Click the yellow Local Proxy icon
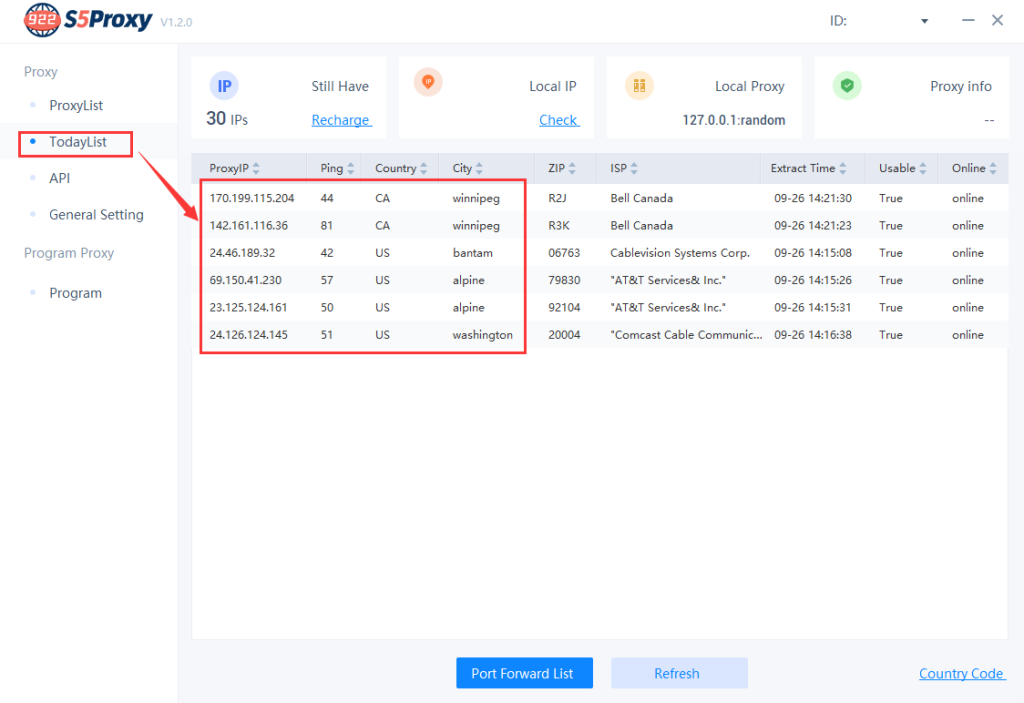The height and width of the screenshot is (703, 1024). click(x=639, y=86)
